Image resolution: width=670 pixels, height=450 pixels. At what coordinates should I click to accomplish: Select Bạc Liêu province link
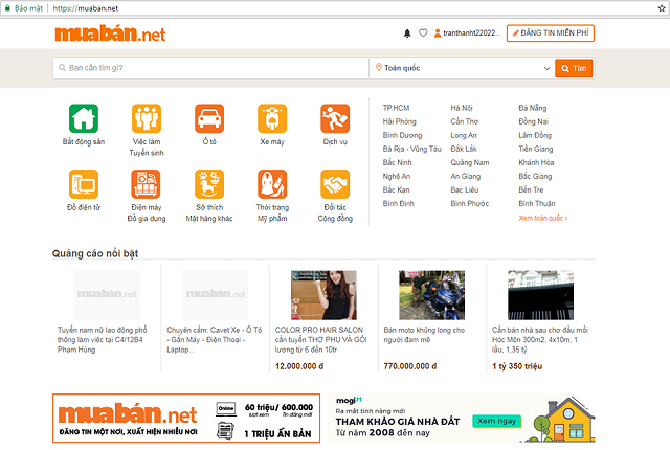pyautogui.click(x=464, y=190)
